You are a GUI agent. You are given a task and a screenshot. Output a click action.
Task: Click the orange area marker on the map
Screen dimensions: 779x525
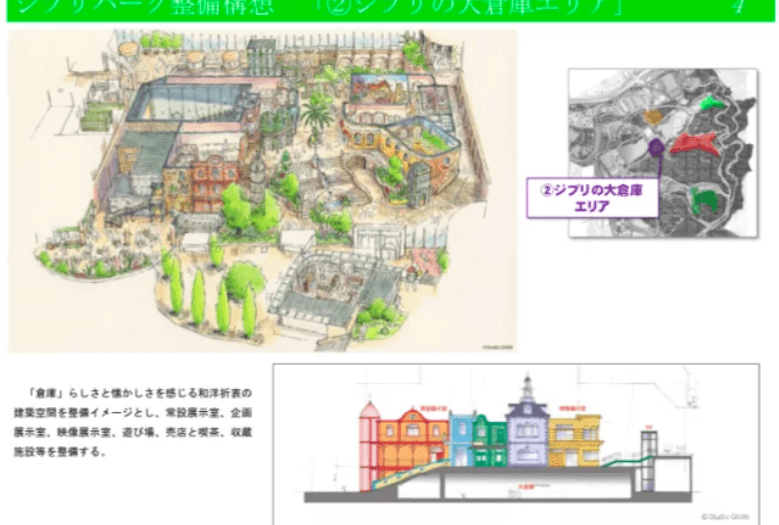[653, 117]
